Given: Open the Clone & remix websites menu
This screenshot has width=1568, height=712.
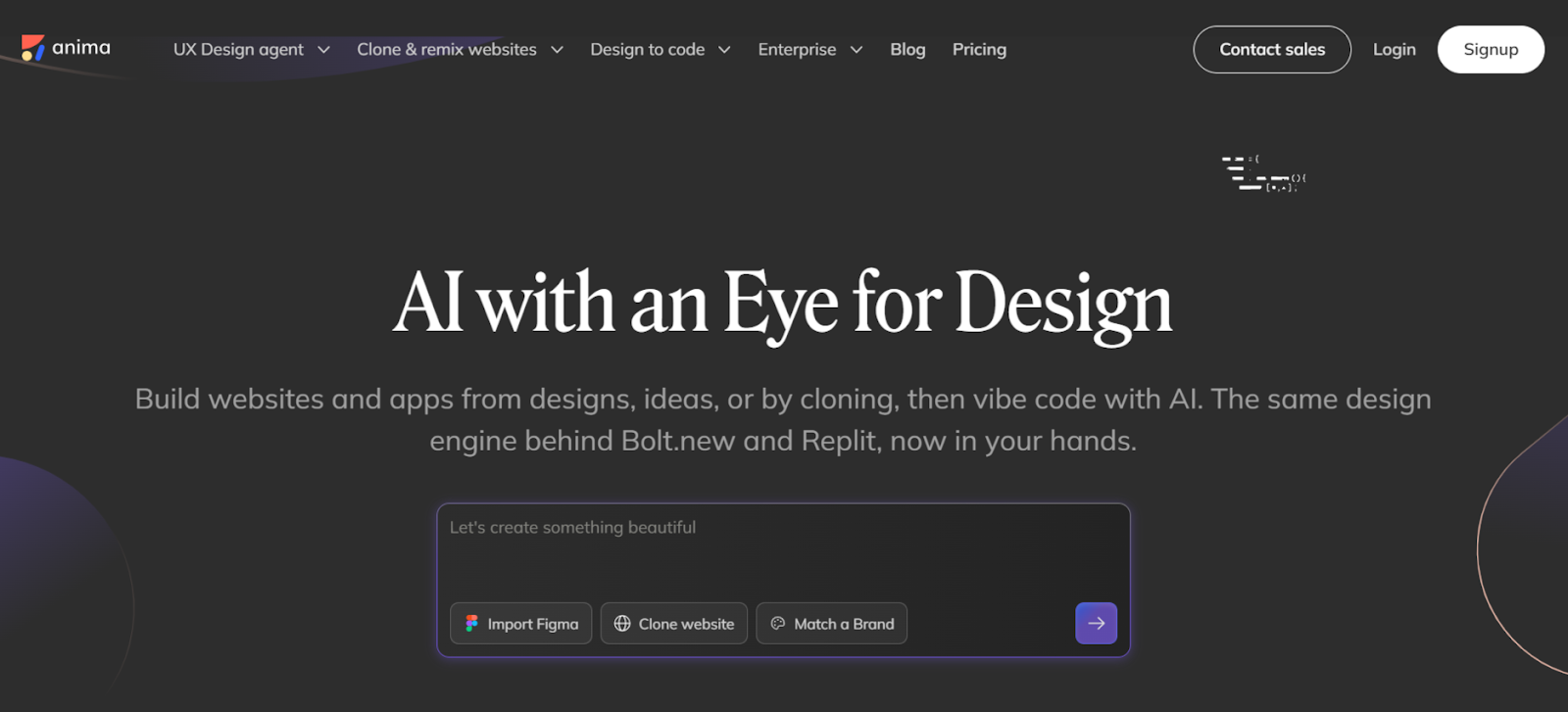Looking at the screenshot, I should [460, 49].
